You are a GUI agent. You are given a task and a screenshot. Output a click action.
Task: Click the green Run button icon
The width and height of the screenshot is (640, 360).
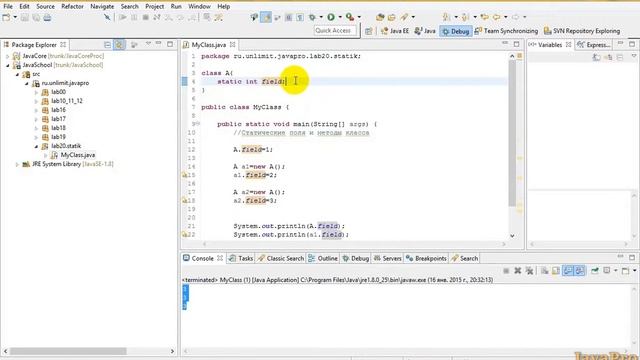click(331, 17)
